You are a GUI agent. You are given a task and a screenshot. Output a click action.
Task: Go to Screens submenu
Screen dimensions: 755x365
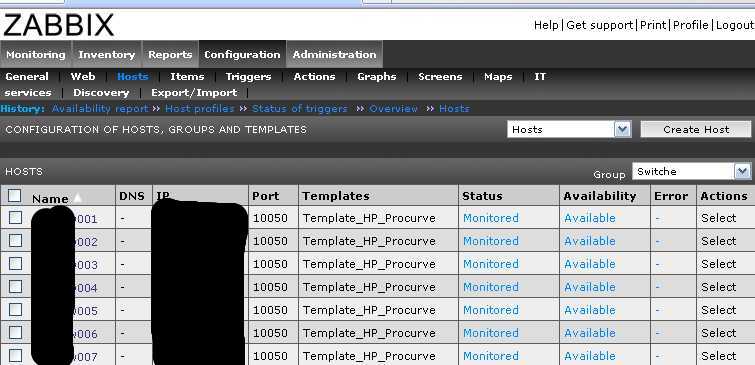pyautogui.click(x=440, y=77)
